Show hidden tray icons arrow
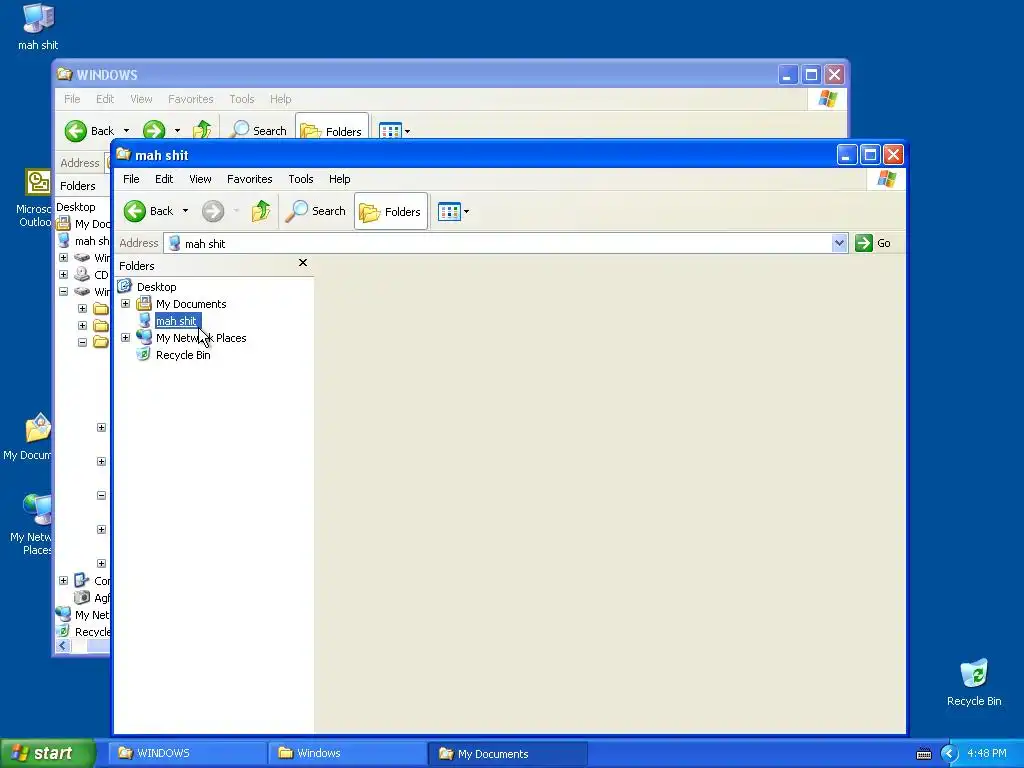This screenshot has height=768, width=1024. 949,754
